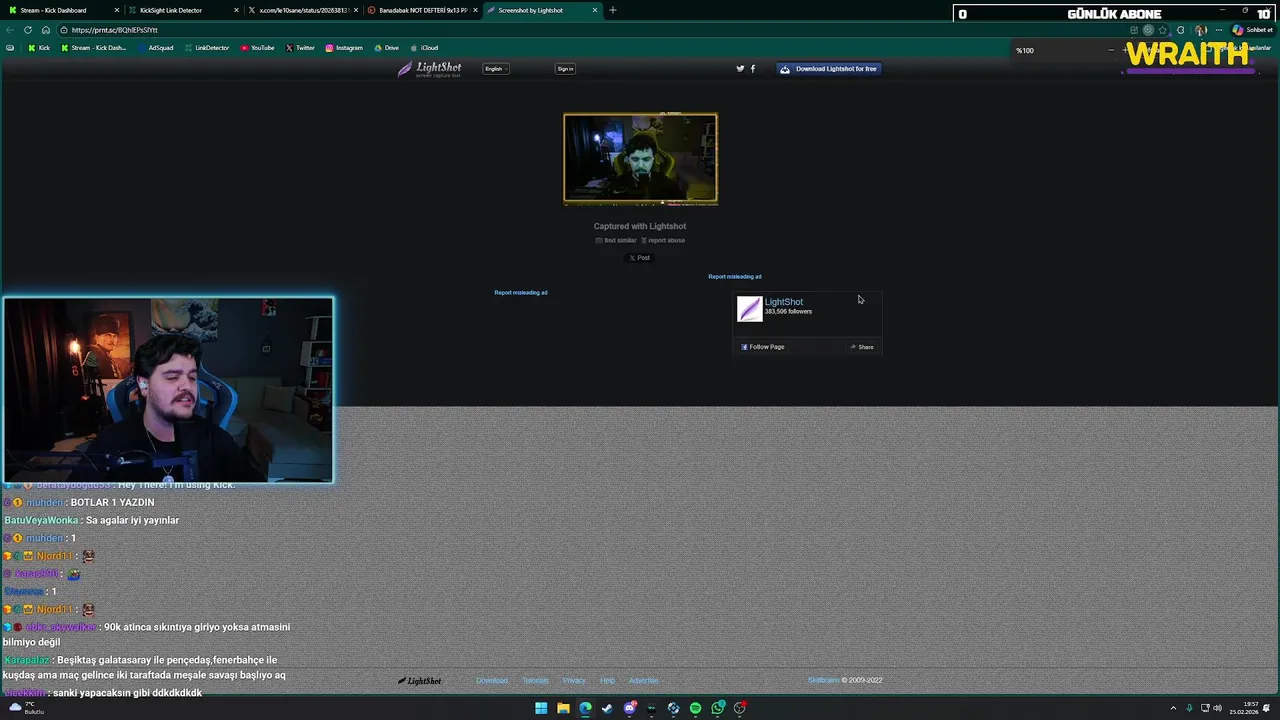Open the volume control in the tray
The height and width of the screenshot is (720, 1280).
[1217, 708]
